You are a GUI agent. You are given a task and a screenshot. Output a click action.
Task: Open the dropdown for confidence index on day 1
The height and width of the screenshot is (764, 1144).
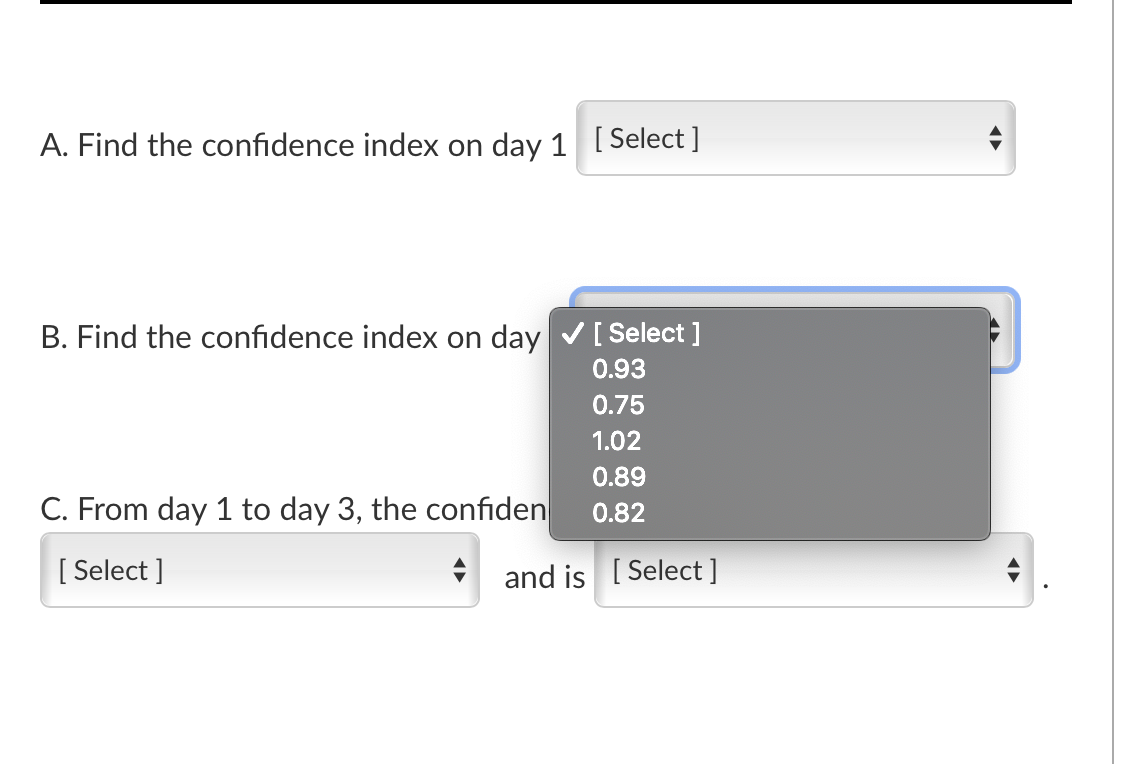[x=795, y=138]
